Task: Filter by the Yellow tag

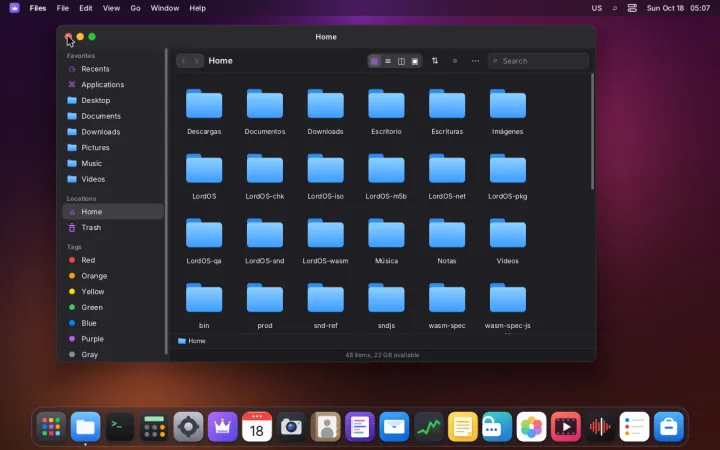Action: [112, 292]
